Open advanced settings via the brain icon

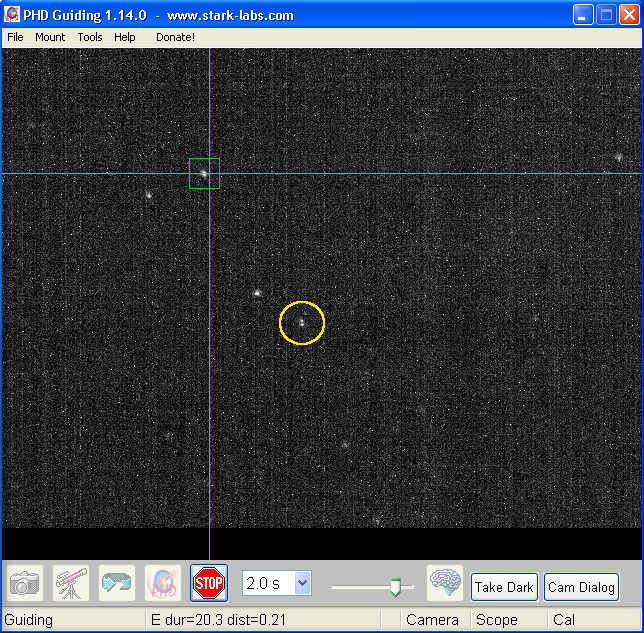point(445,582)
